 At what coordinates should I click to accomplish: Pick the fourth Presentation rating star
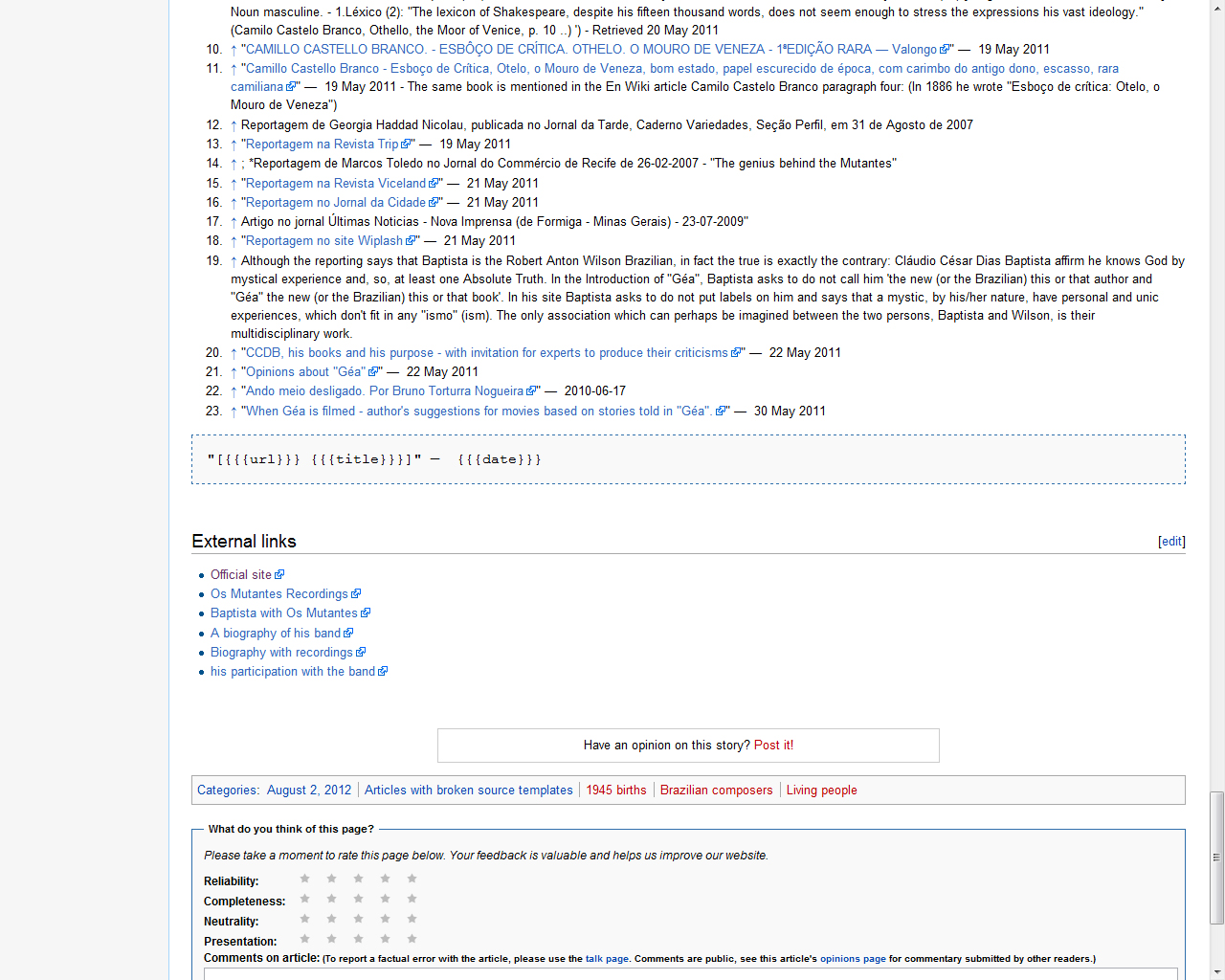pos(385,939)
